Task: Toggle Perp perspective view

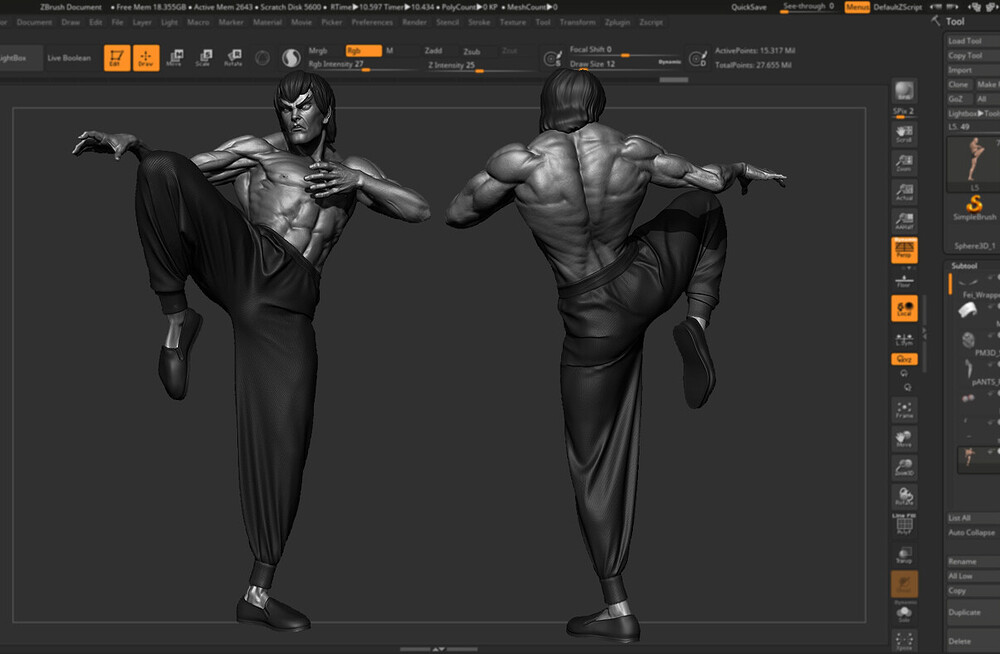Action: [x=904, y=250]
